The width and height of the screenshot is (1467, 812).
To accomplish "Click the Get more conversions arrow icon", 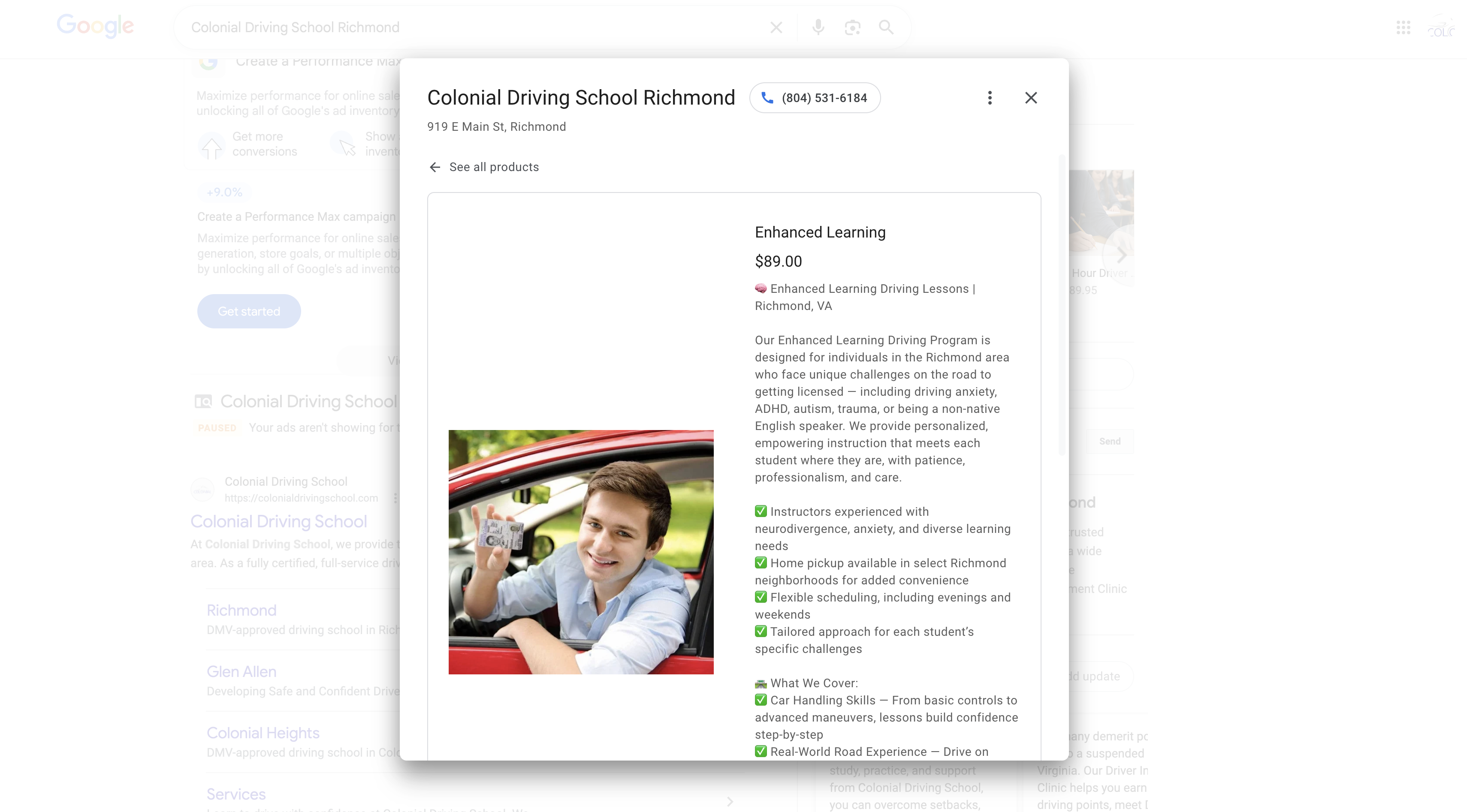I will 212,146.
